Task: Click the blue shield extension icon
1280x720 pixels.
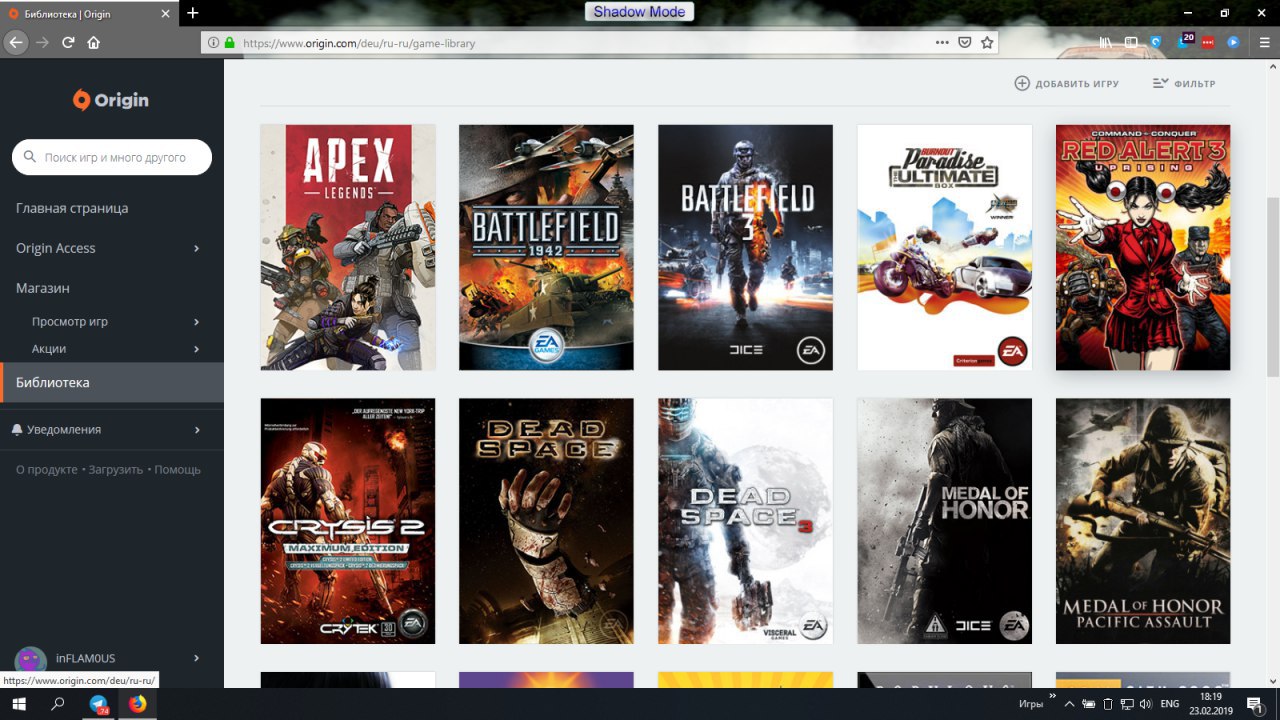Action: 1156,43
